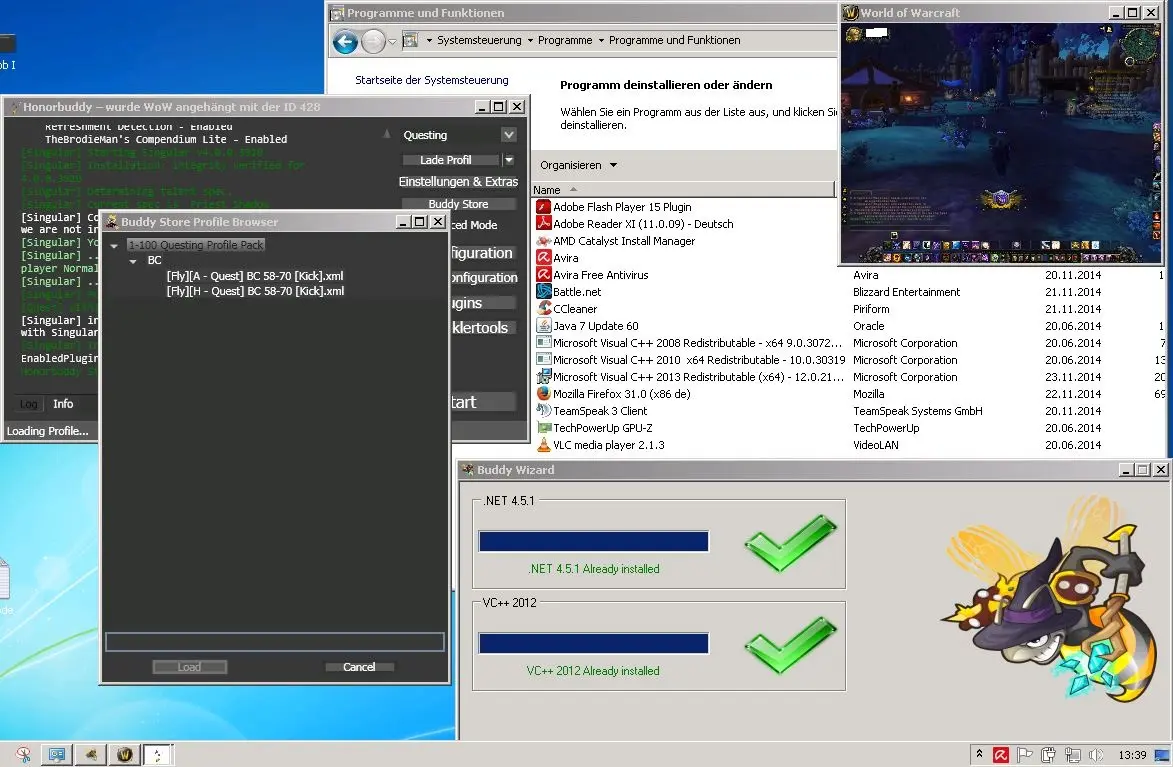The image size is (1173, 767).
Task: Click the power plug icon in the tray
Action: pos(1048,755)
